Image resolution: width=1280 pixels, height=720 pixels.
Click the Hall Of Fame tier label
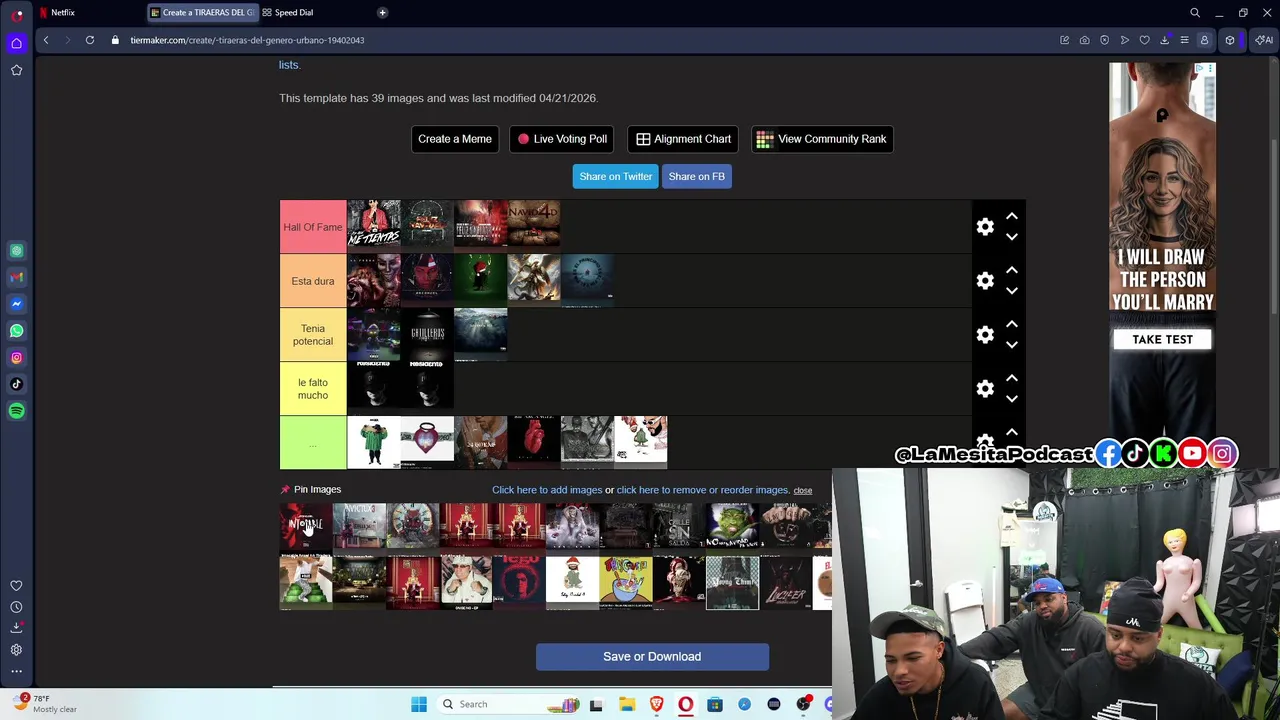[313, 227]
